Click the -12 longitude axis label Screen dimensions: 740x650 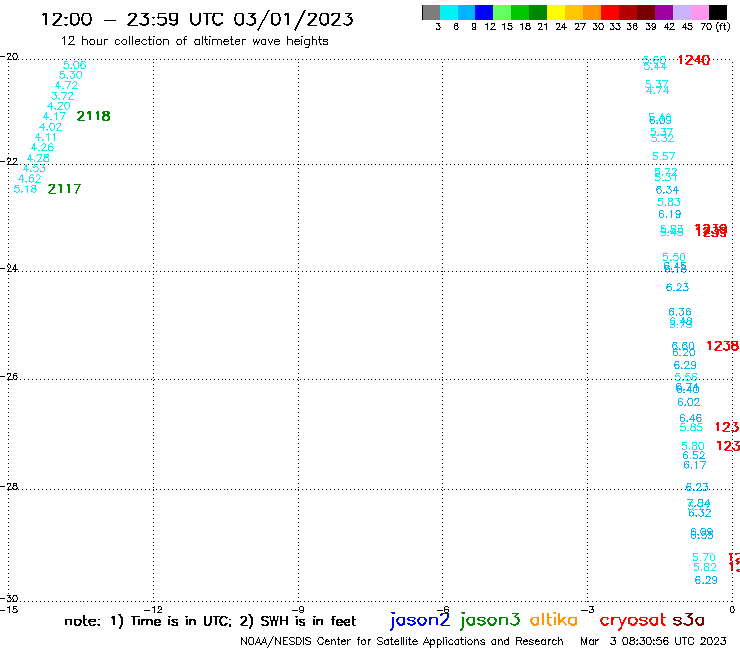(153, 610)
